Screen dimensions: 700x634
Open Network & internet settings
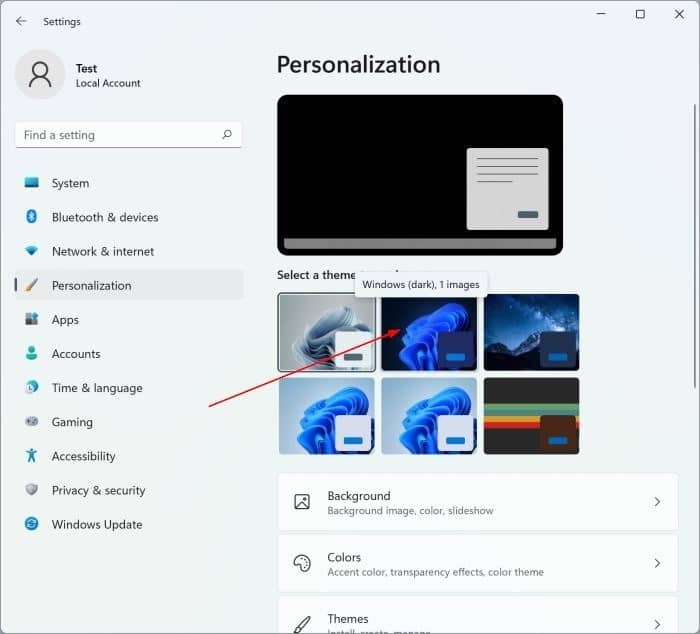[x=129, y=251]
